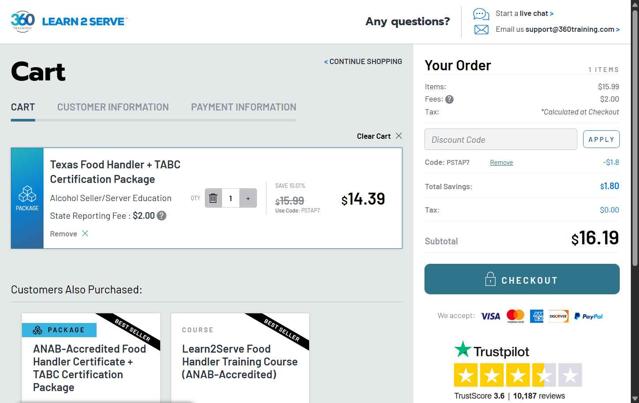Click the State Reporting Fee help icon
This screenshot has width=639, height=403.
pos(162,215)
